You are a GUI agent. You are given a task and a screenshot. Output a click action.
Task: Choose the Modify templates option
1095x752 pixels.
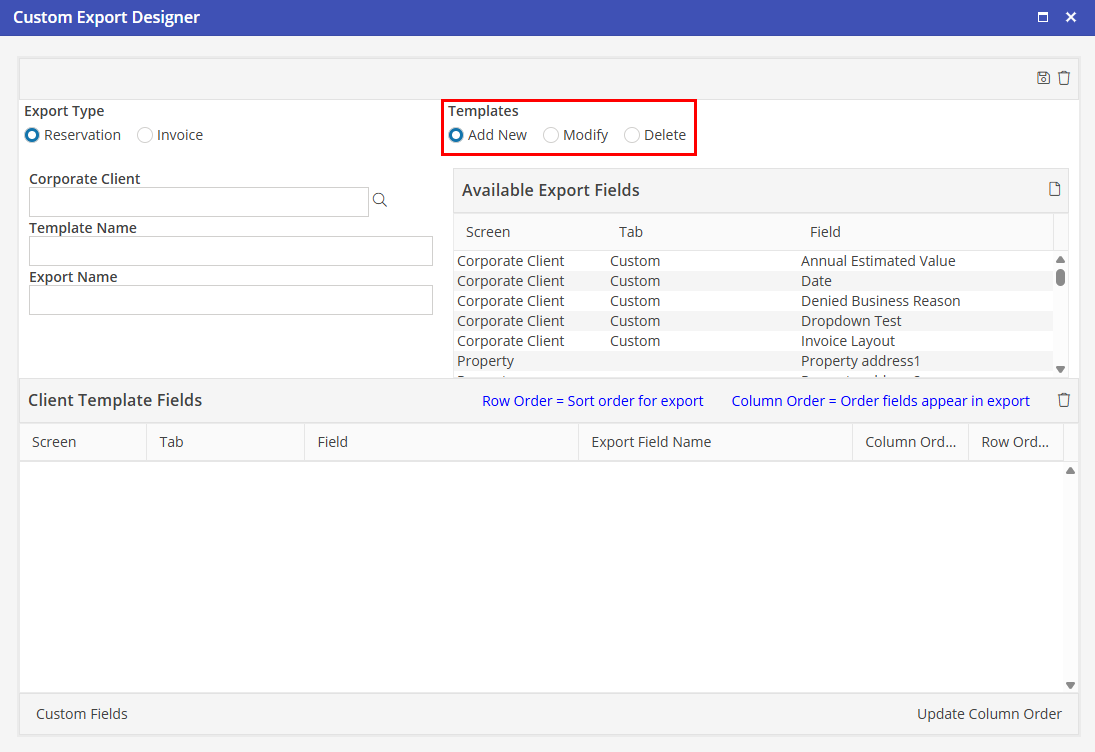[x=551, y=135]
